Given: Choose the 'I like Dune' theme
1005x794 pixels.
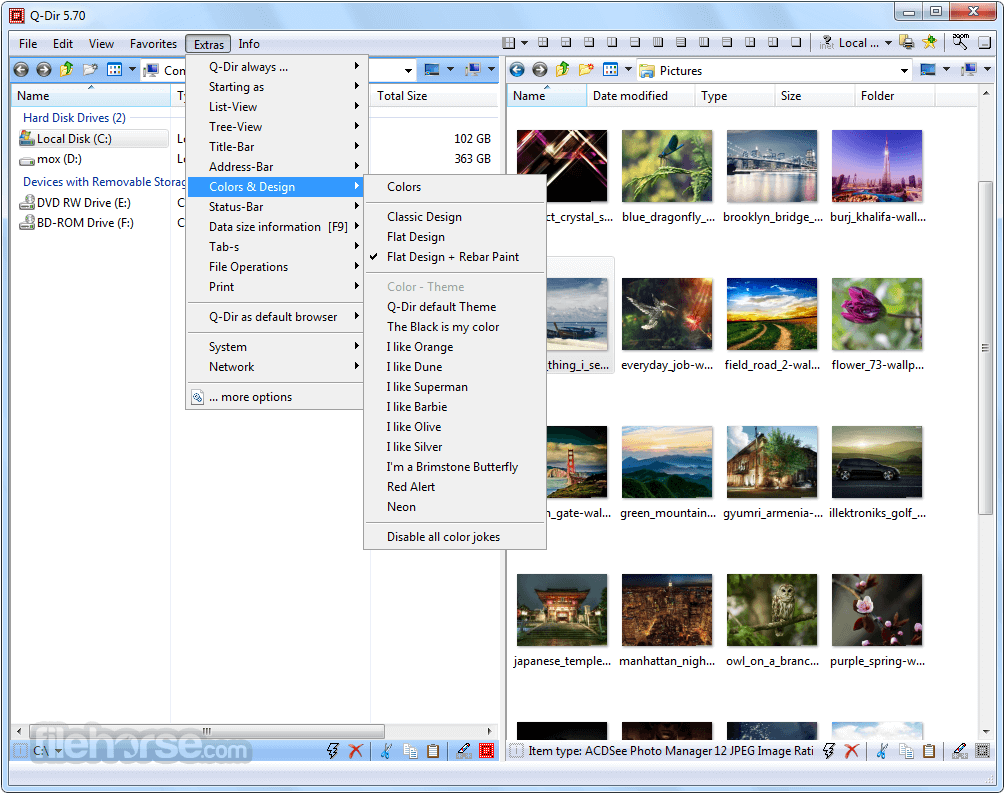Looking at the screenshot, I should tap(454, 367).
